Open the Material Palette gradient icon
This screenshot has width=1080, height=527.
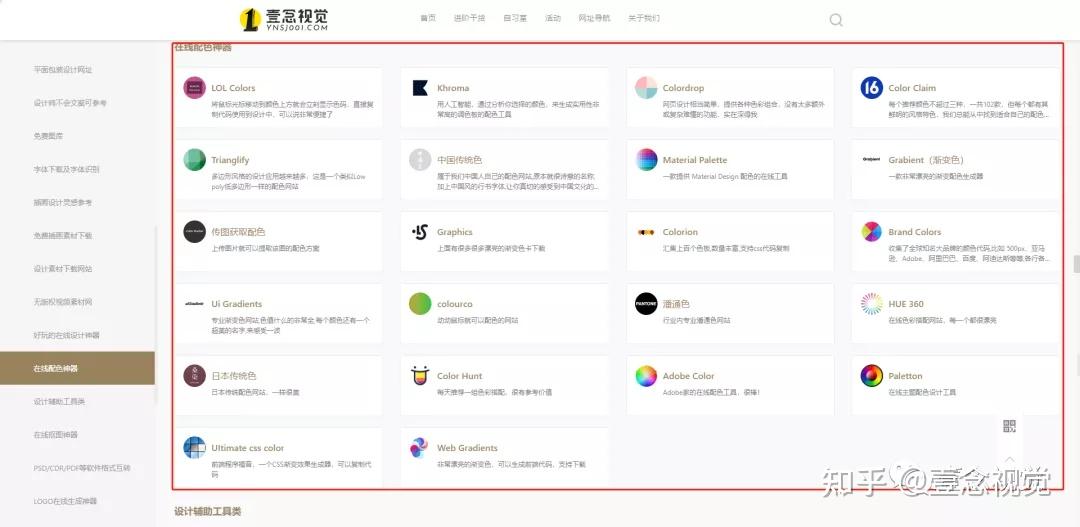[646, 160]
